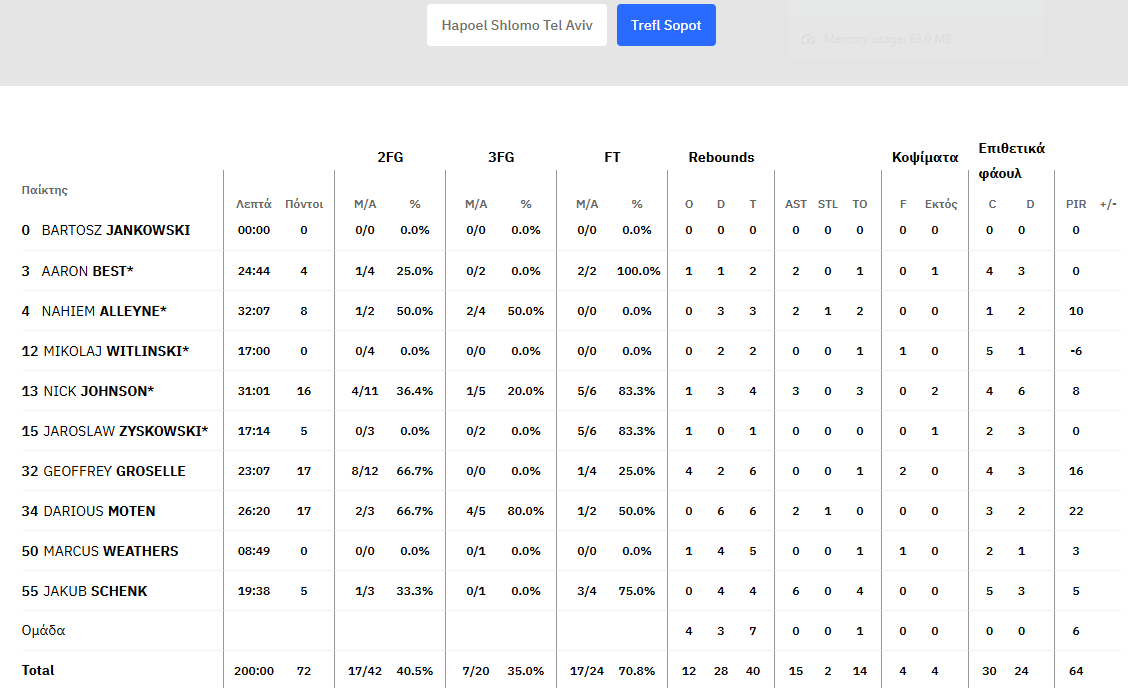Click the Total row label
The image size is (1128, 688).
[x=38, y=670]
